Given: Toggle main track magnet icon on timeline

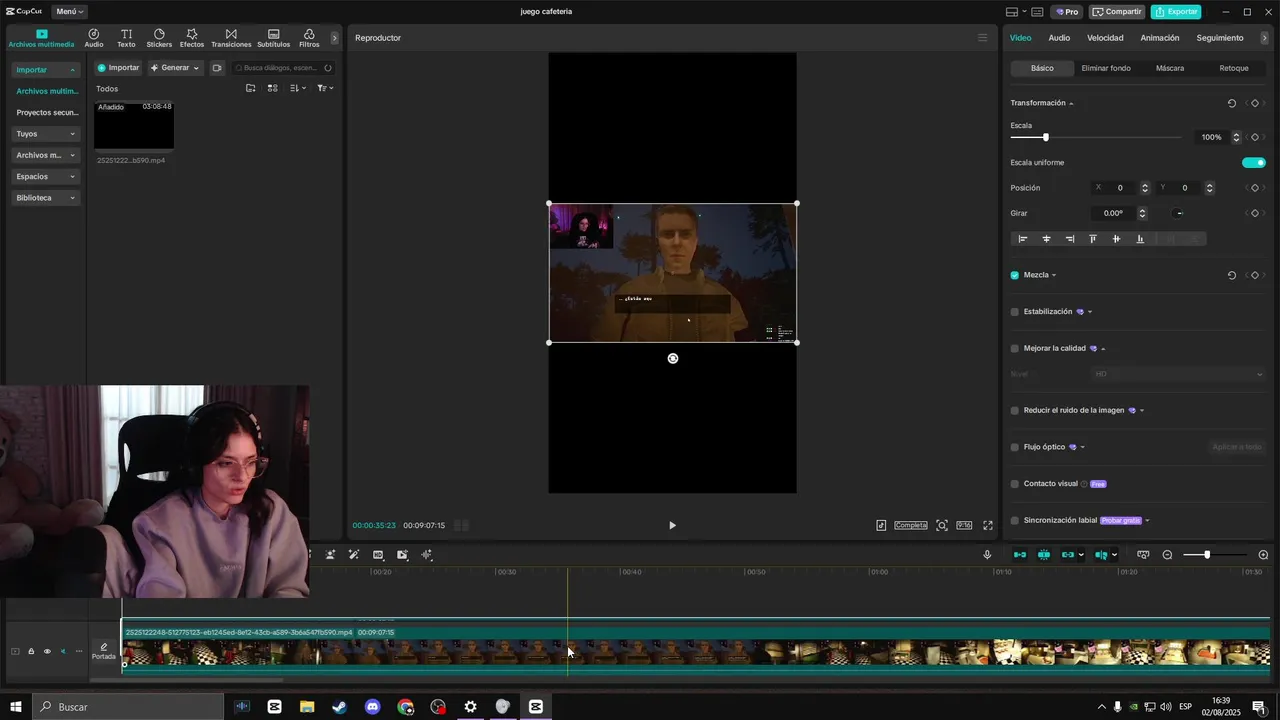Looking at the screenshot, I should [1020, 555].
